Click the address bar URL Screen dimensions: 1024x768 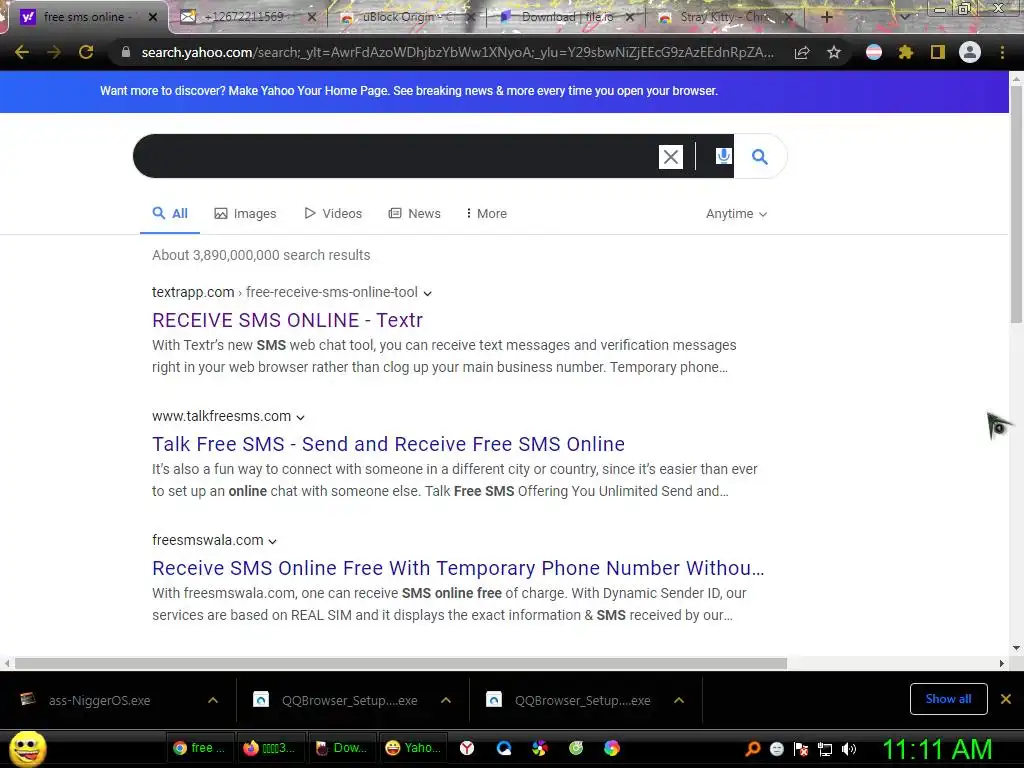(x=457, y=52)
